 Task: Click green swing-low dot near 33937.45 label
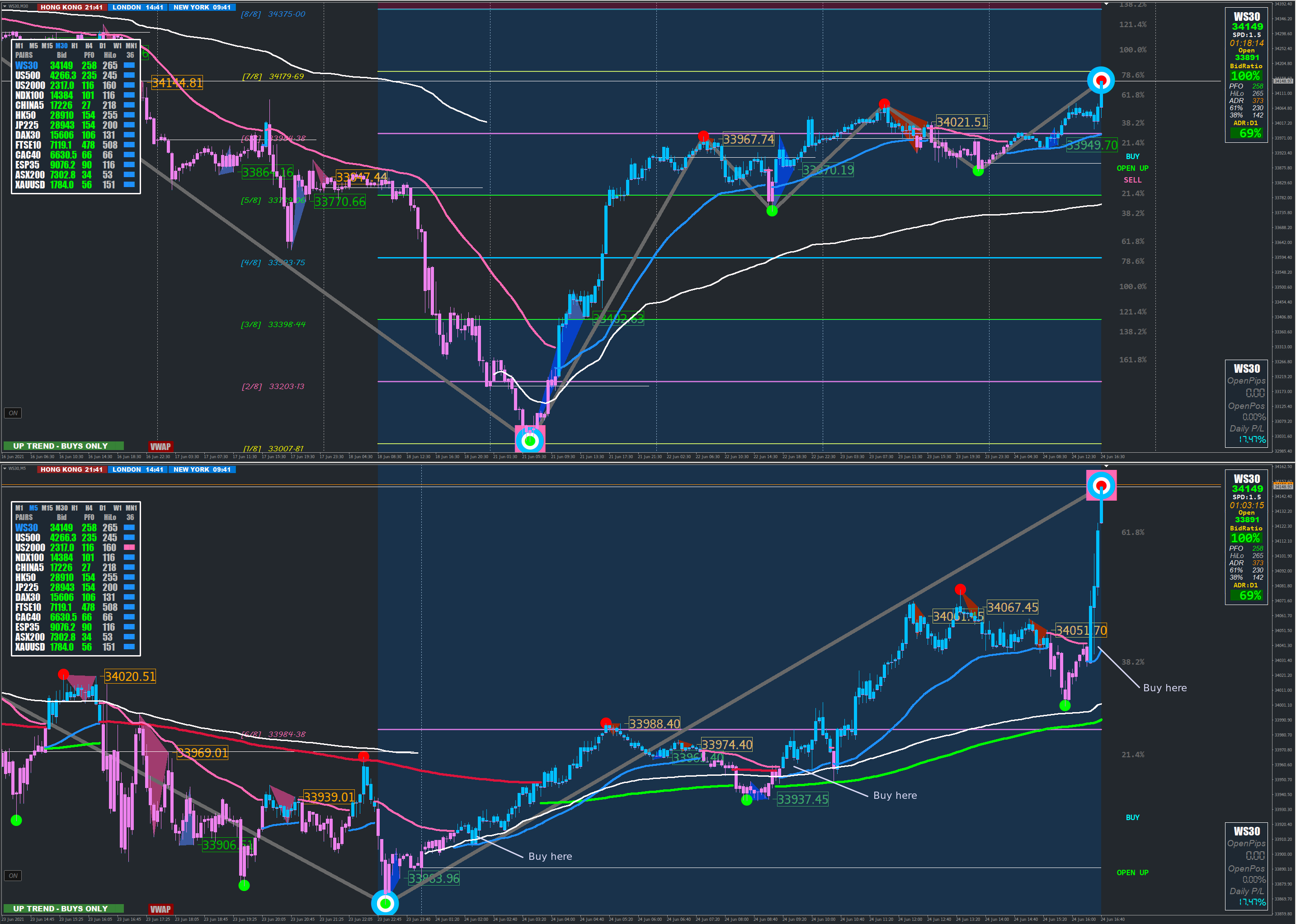click(x=747, y=800)
